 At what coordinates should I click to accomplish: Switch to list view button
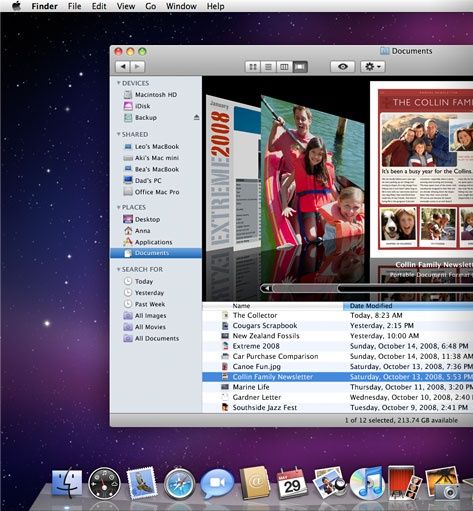point(268,67)
